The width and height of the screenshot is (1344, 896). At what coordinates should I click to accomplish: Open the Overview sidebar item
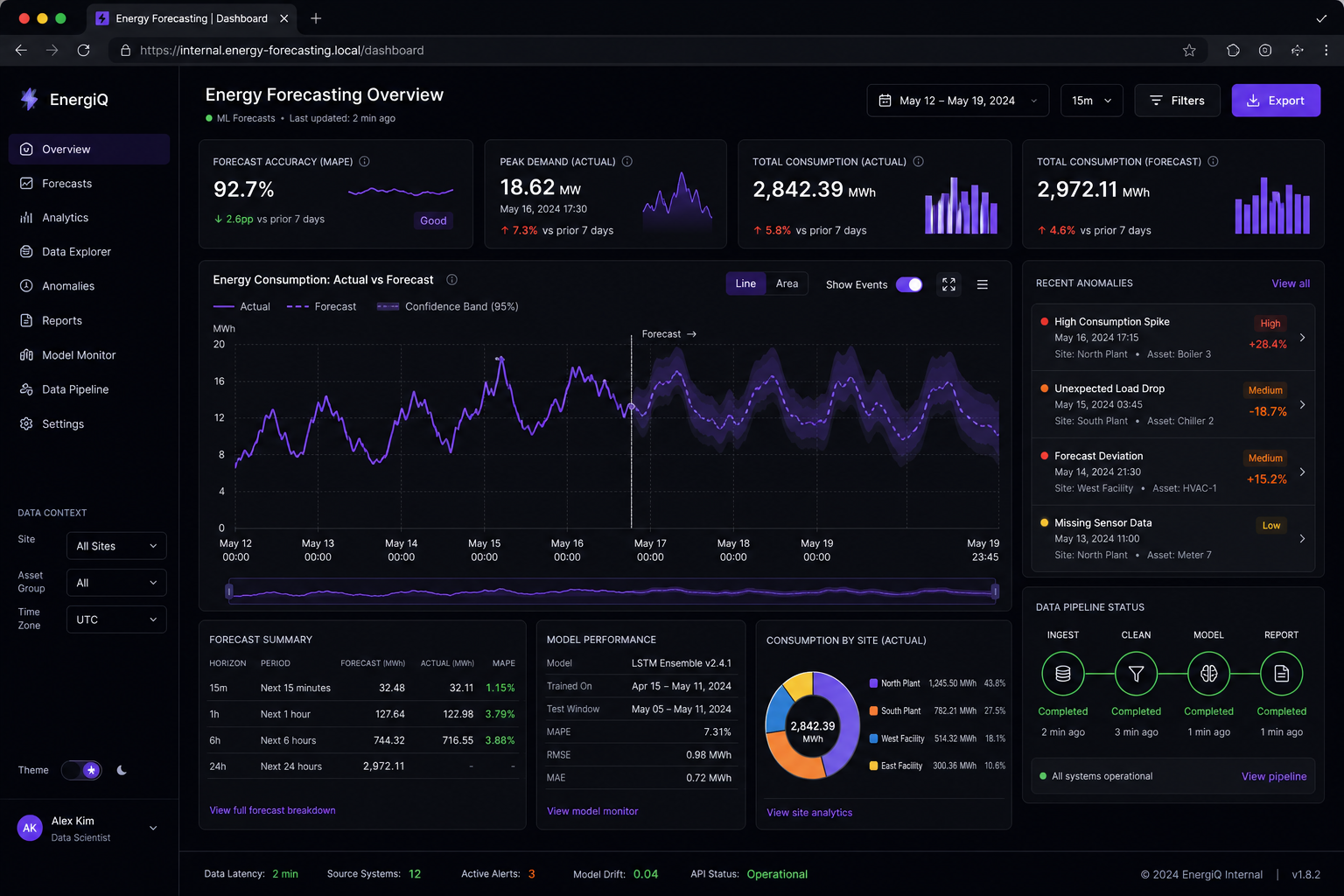[89, 150]
